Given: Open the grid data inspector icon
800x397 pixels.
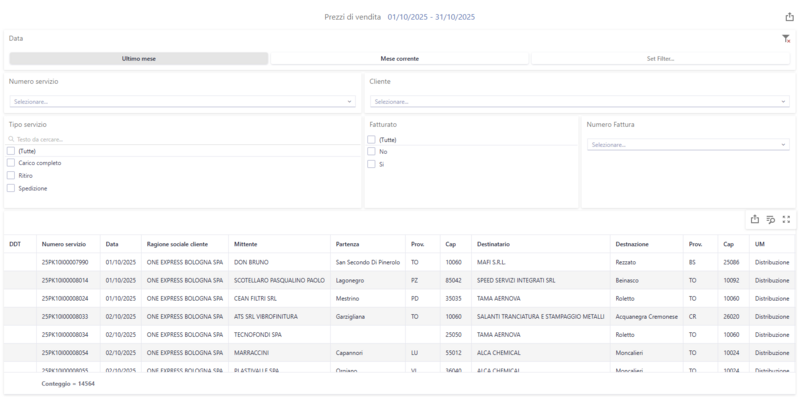Looking at the screenshot, I should pos(770,219).
